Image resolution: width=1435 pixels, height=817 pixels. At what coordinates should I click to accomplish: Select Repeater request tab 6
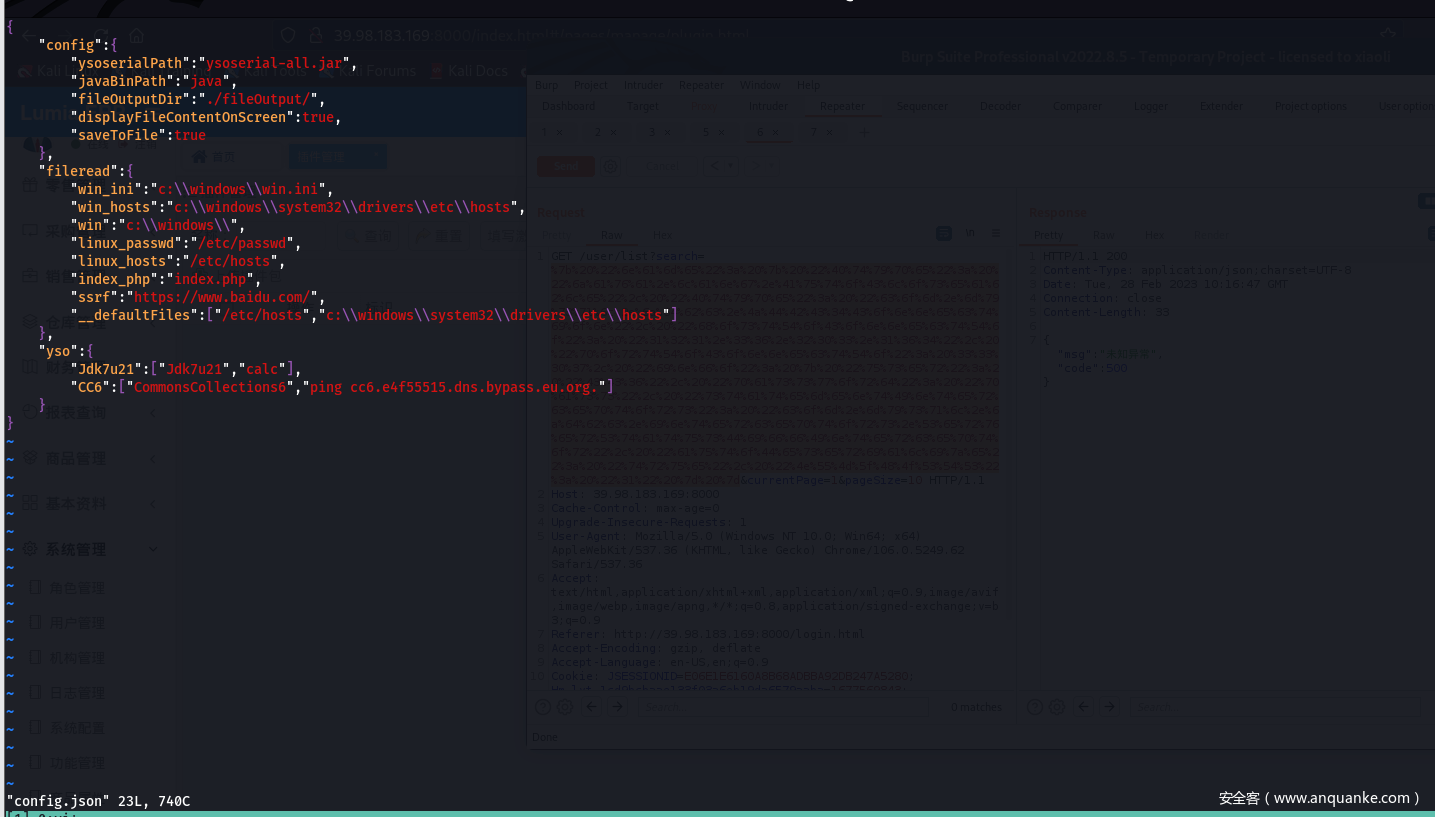(761, 132)
